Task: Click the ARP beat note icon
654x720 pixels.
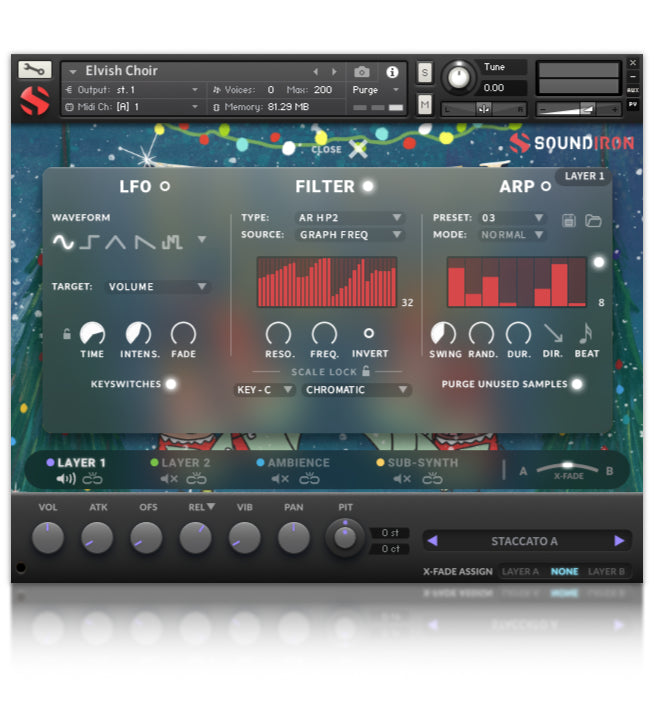Action: (586, 333)
